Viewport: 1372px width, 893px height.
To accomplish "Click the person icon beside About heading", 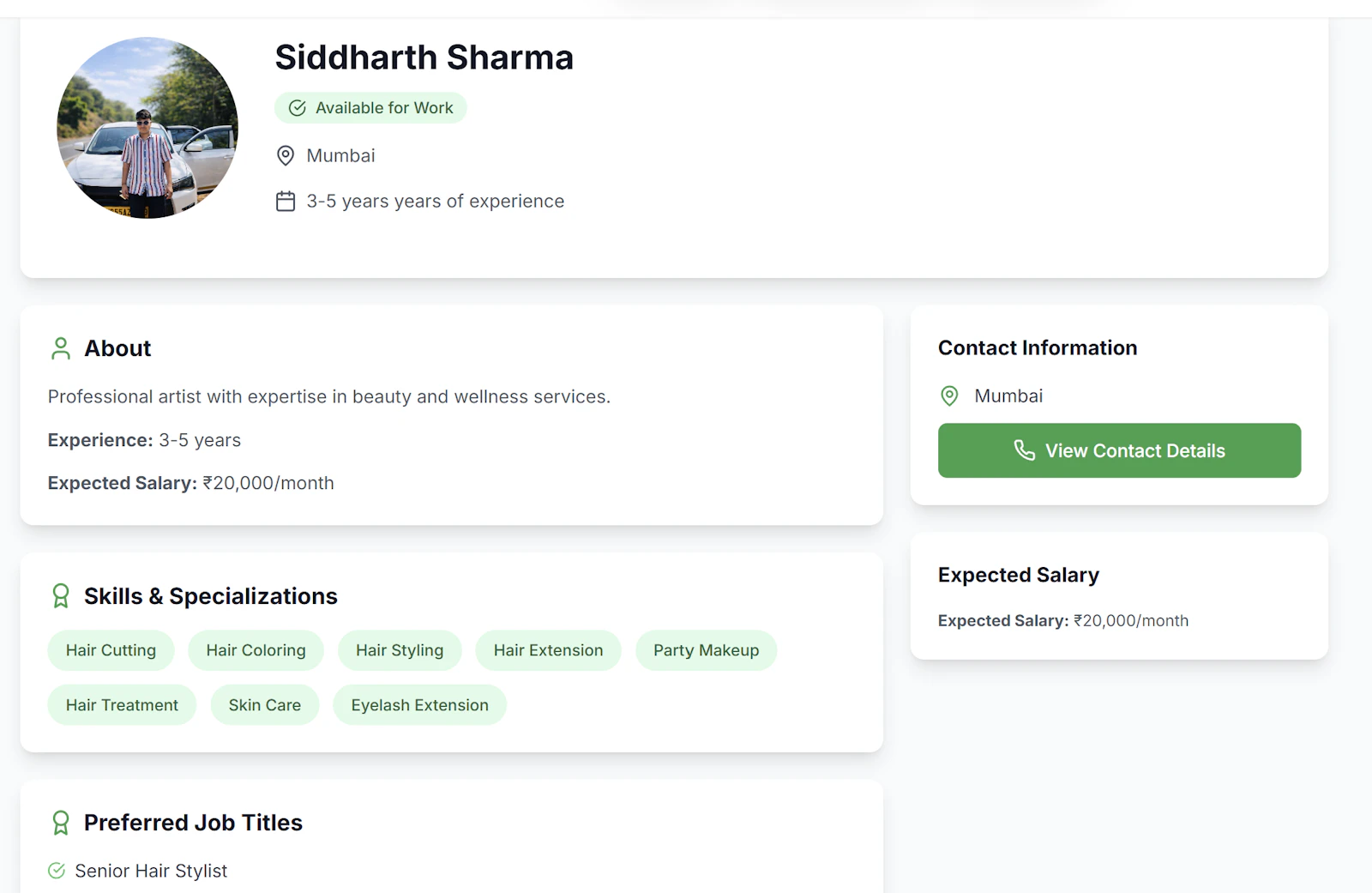I will pos(61,348).
